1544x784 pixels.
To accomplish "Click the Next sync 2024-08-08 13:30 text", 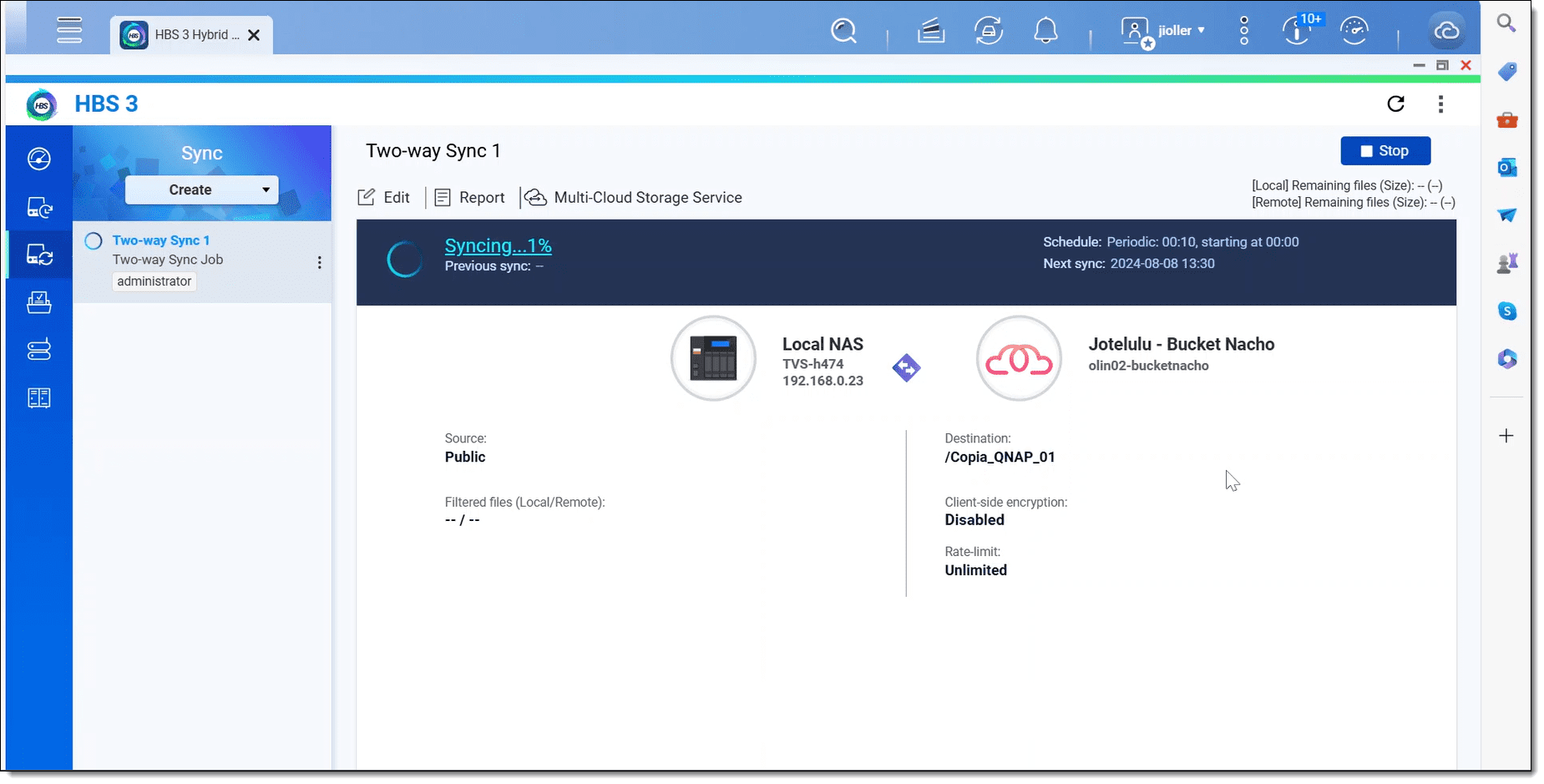I will 1129,264.
